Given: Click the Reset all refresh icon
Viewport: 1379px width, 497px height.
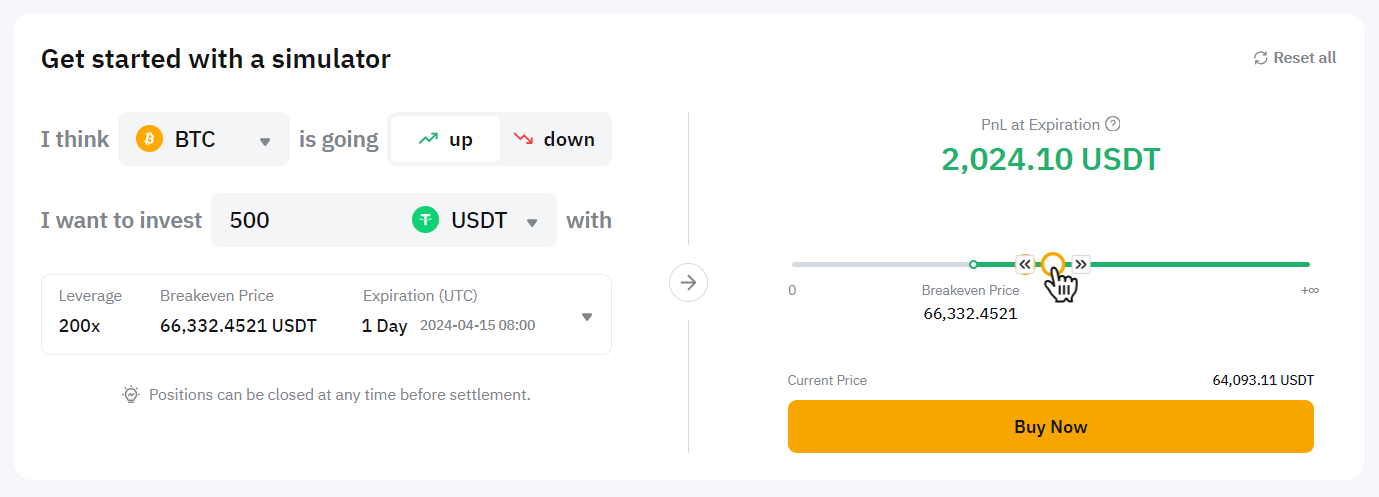Looking at the screenshot, I should click(1261, 58).
